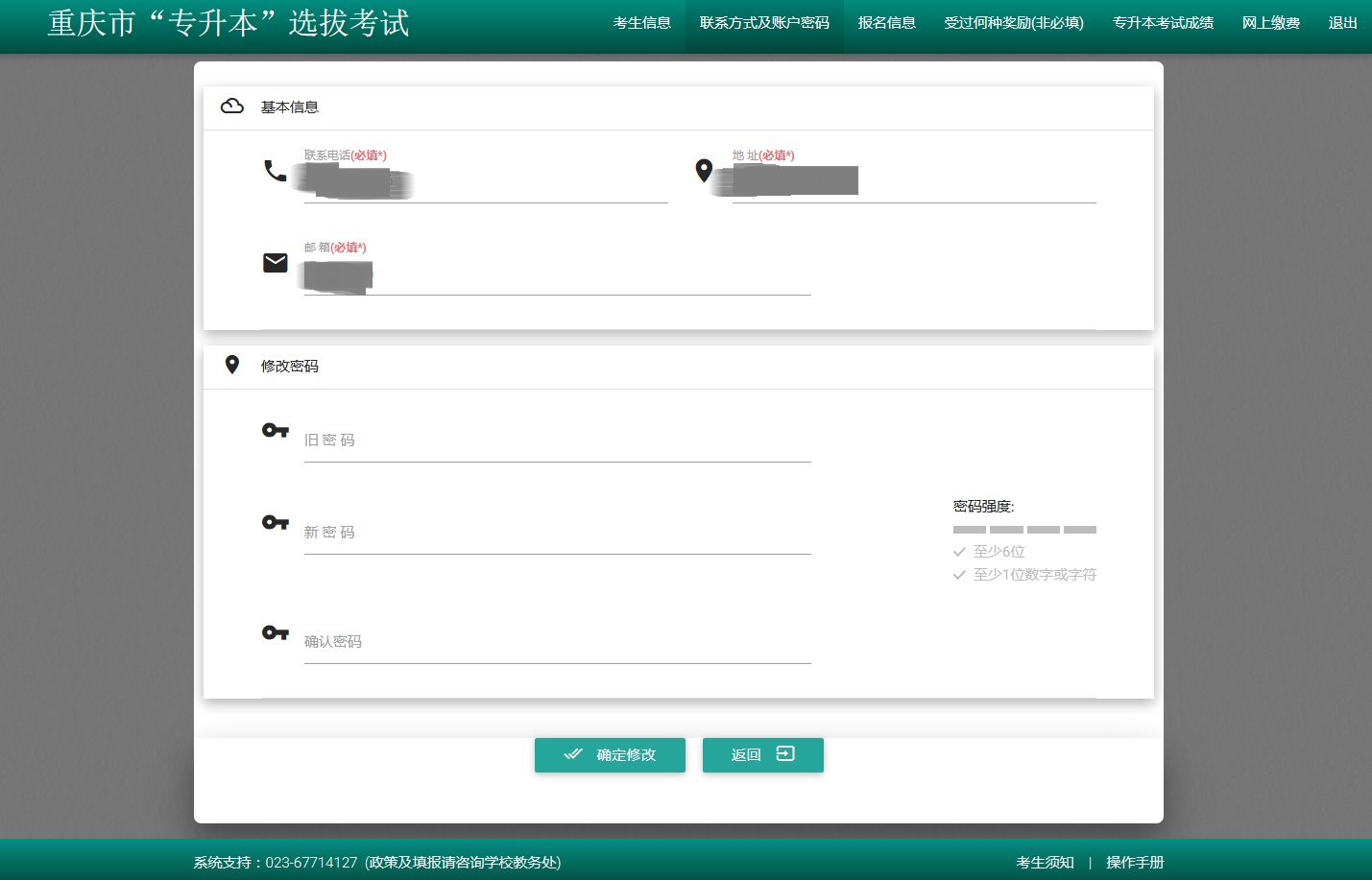The height and width of the screenshot is (880, 1372).
Task: Click the checkmark beside 至少6位 requirement
Action: 959,552
